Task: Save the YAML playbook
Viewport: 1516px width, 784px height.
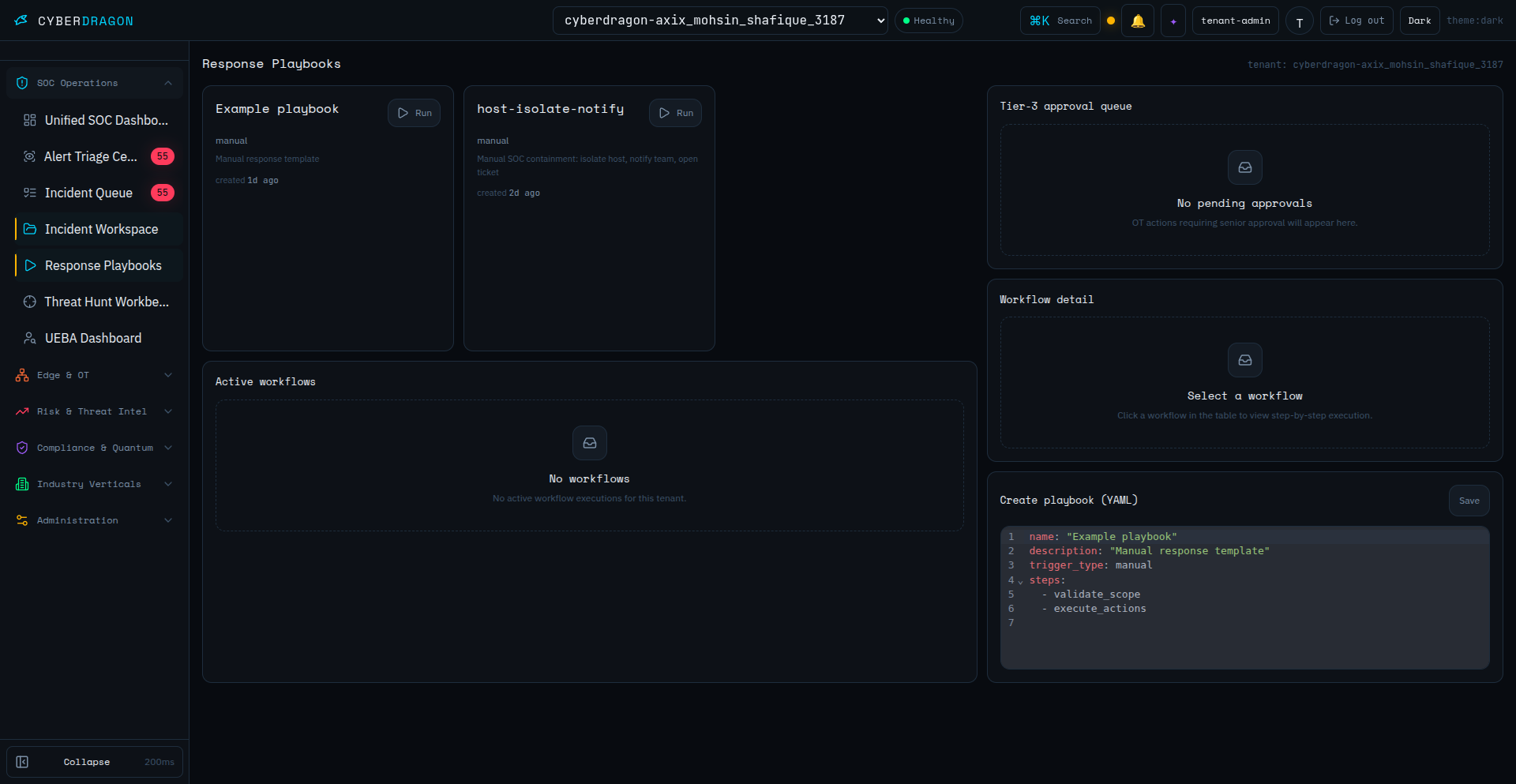Action: (x=1469, y=501)
